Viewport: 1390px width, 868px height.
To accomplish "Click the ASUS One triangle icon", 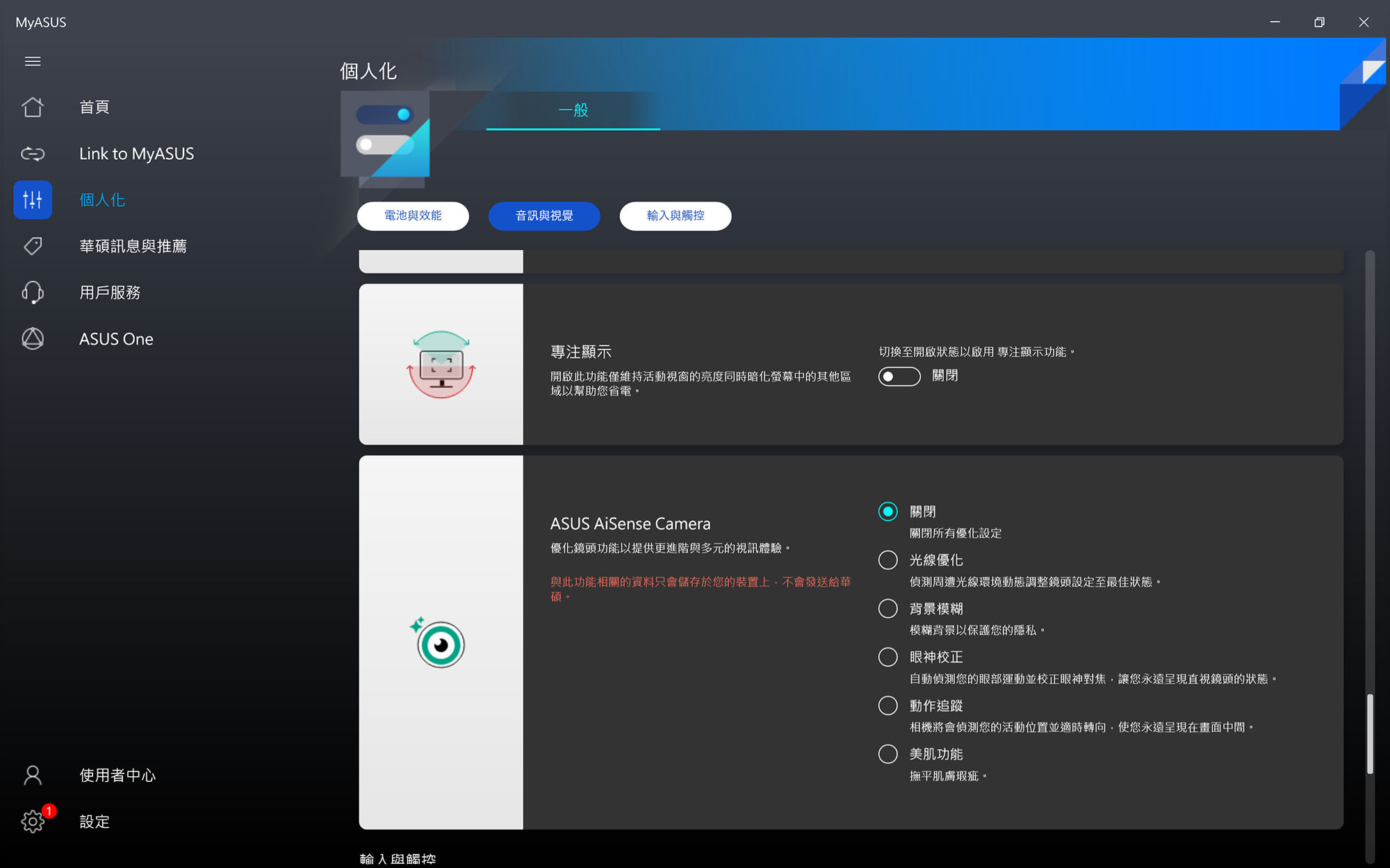I will 33,339.
